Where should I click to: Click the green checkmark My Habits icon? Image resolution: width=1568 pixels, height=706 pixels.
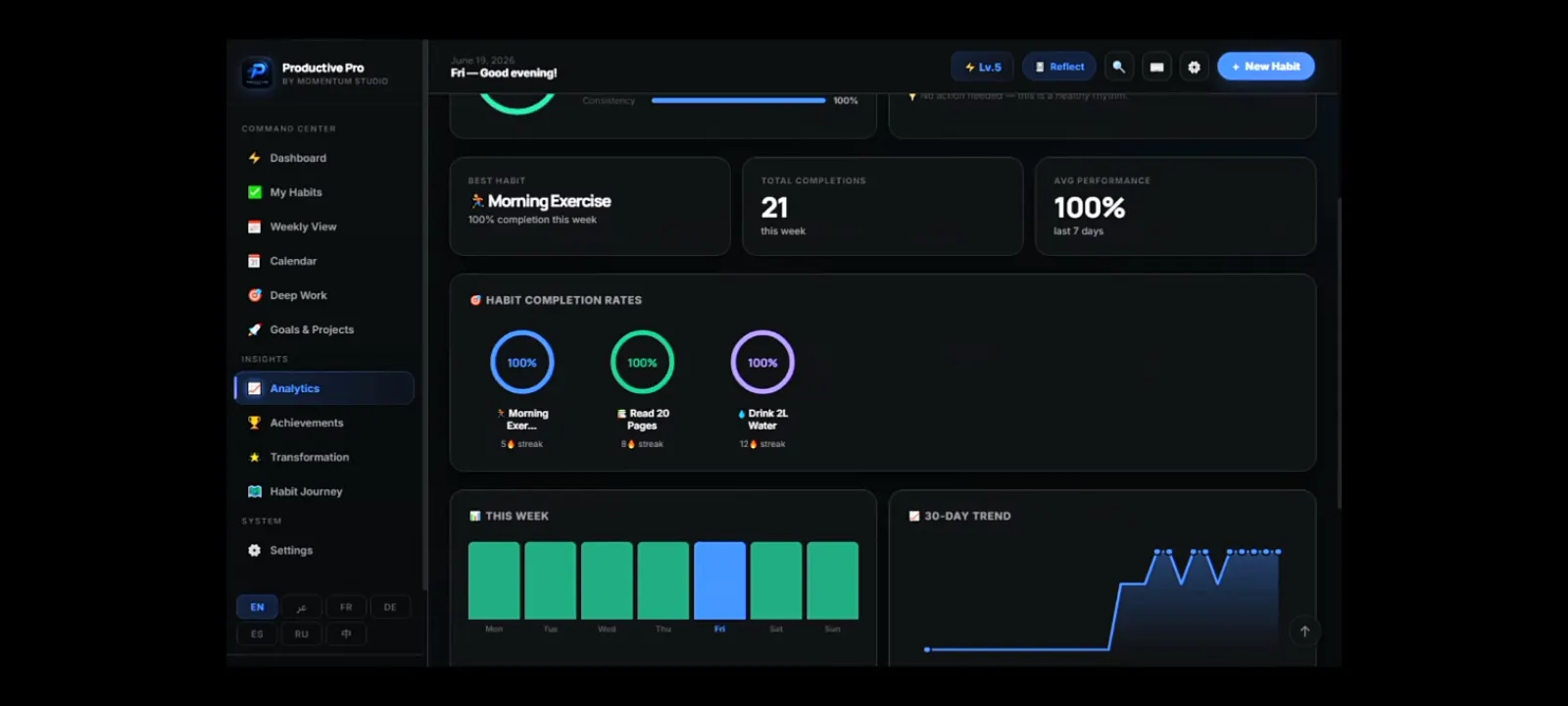click(x=255, y=192)
